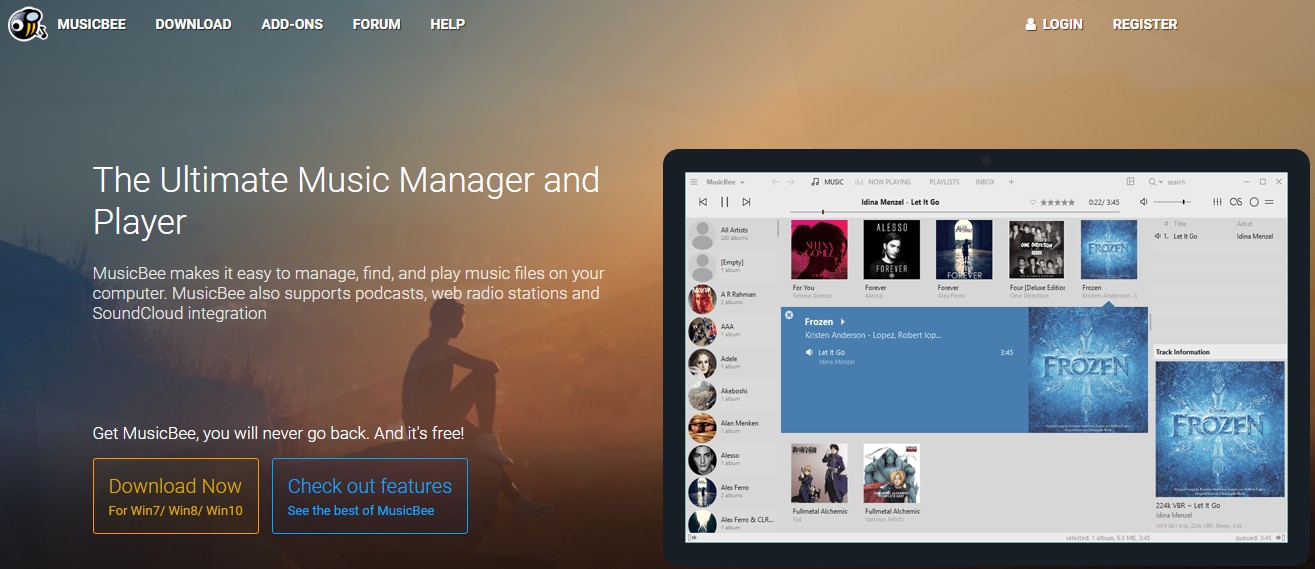The width and height of the screenshot is (1315, 569).
Task: Click the arrow next to Frozen title
Action: pos(843,322)
